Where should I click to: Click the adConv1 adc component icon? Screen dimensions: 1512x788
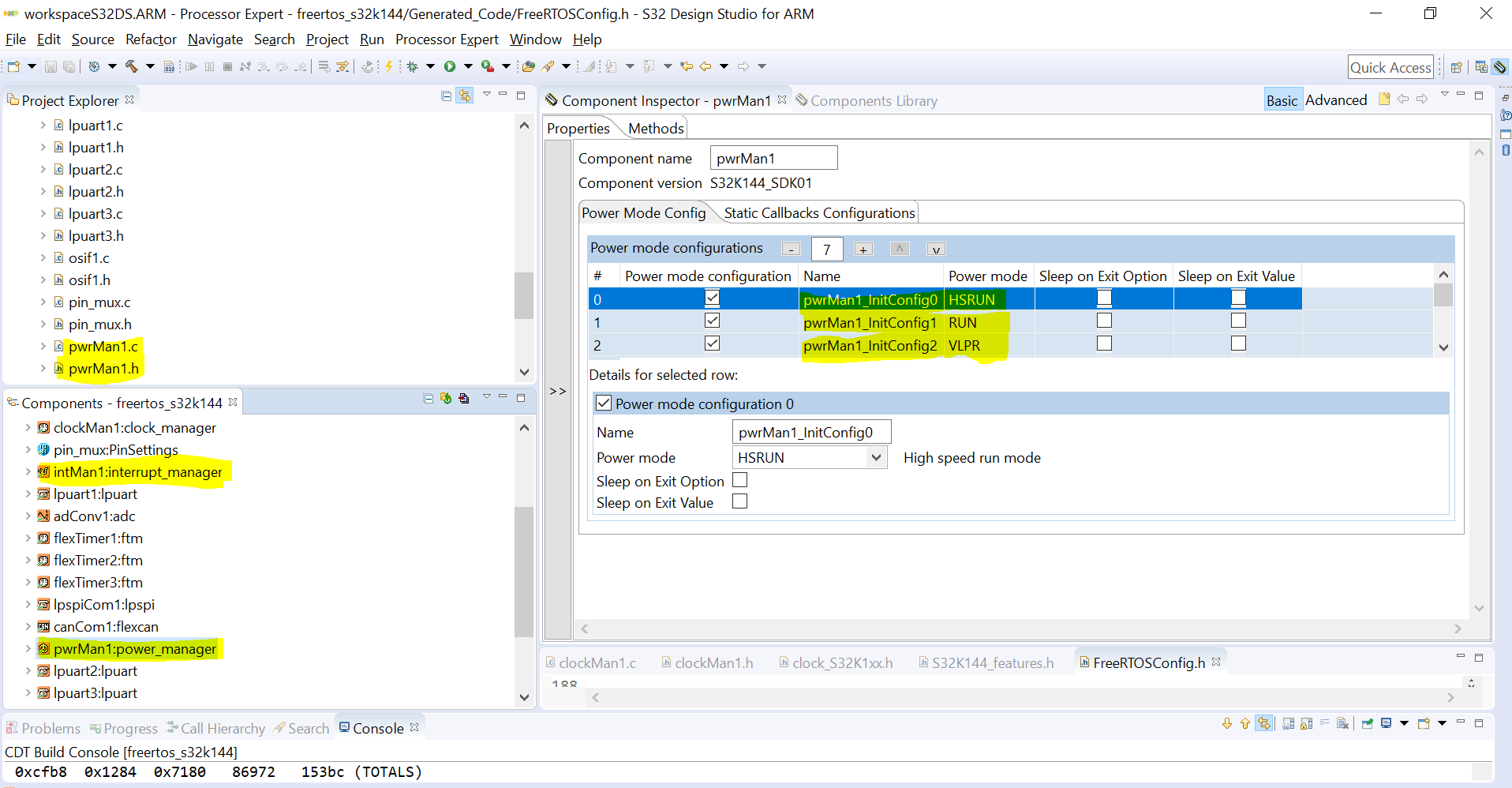(x=44, y=516)
